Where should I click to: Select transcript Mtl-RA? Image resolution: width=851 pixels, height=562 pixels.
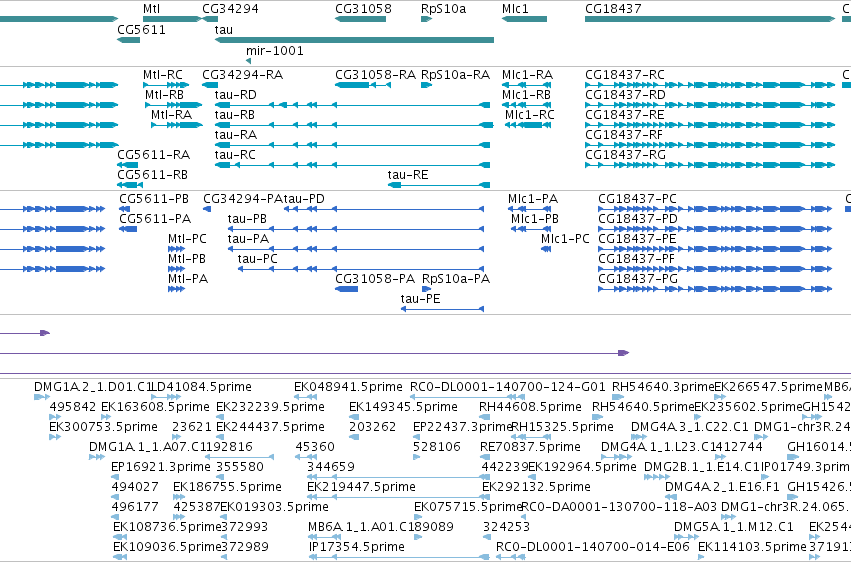tap(172, 114)
